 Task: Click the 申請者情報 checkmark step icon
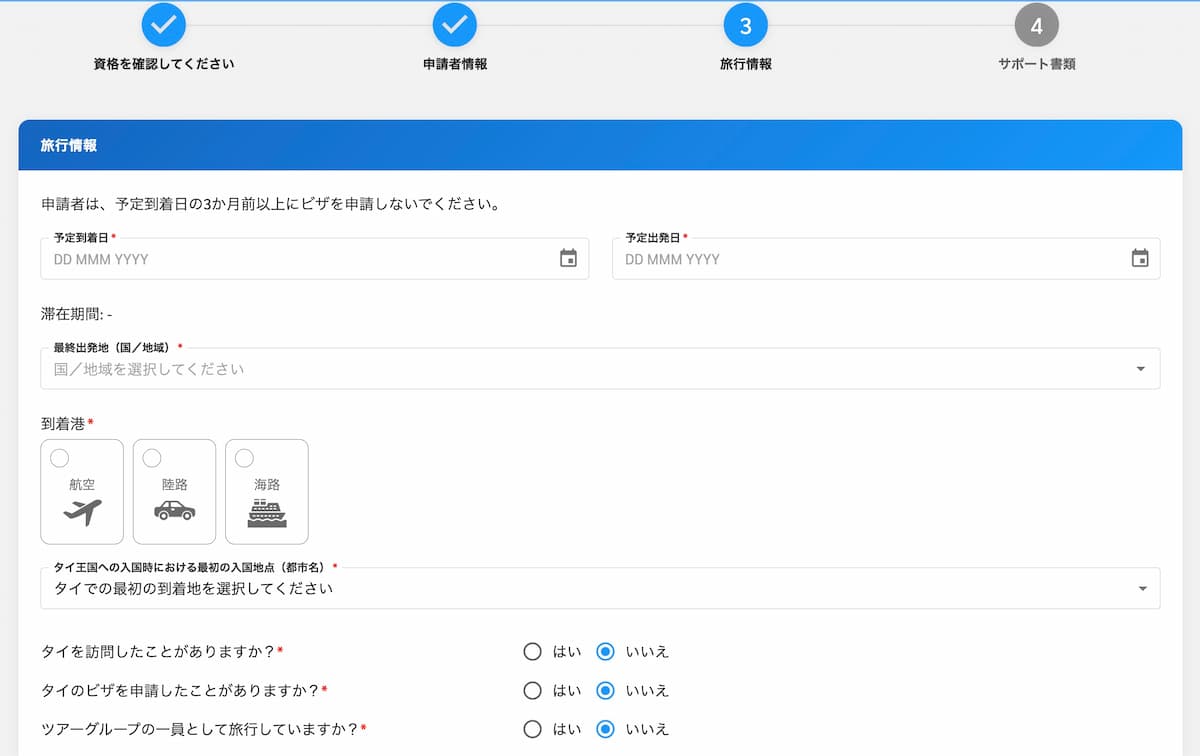tap(454, 25)
